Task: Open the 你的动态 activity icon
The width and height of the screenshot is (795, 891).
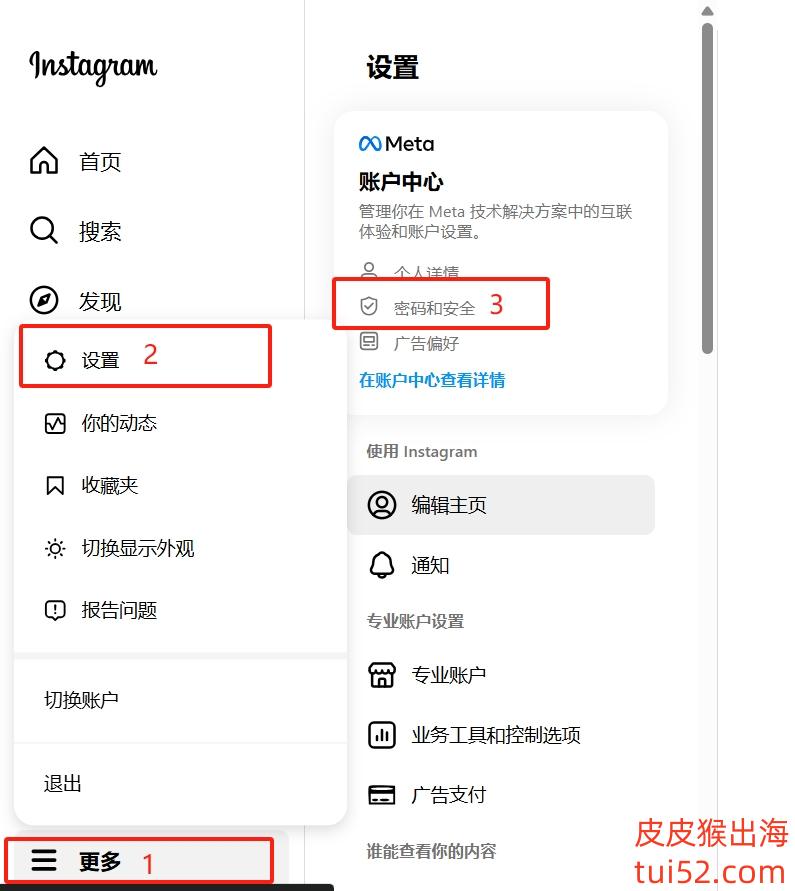Action: [x=55, y=423]
